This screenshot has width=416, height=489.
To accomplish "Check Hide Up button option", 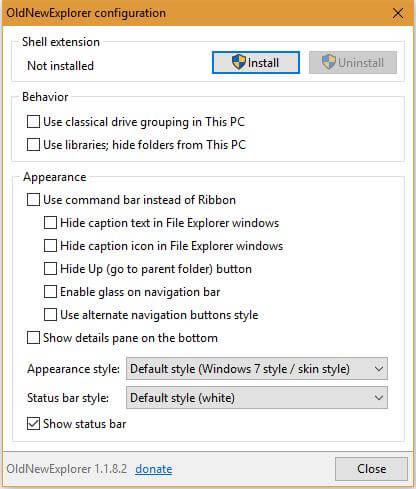I will pyautogui.click(x=50, y=269).
